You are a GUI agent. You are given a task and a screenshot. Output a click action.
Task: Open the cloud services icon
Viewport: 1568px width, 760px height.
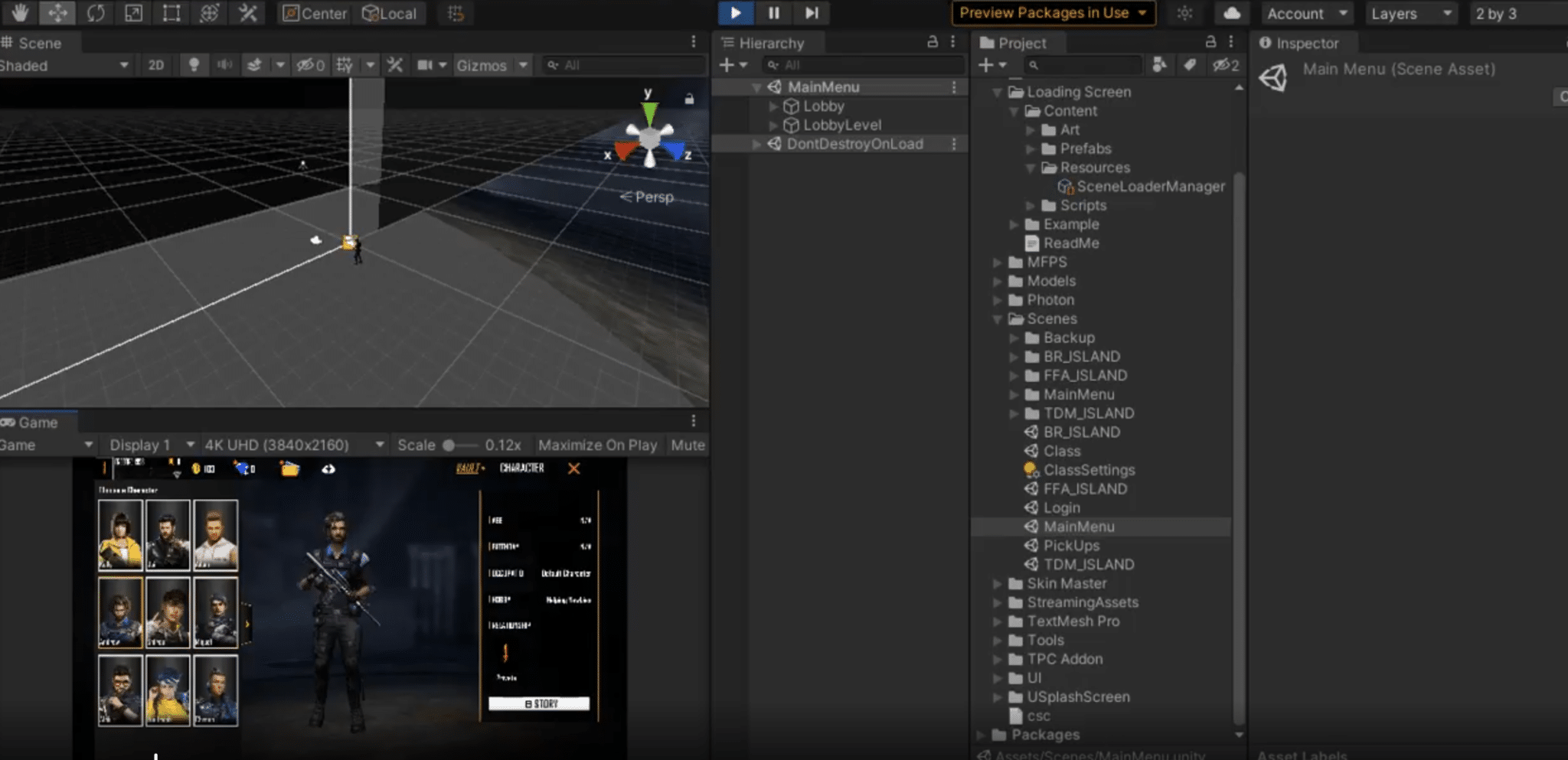coord(1232,13)
